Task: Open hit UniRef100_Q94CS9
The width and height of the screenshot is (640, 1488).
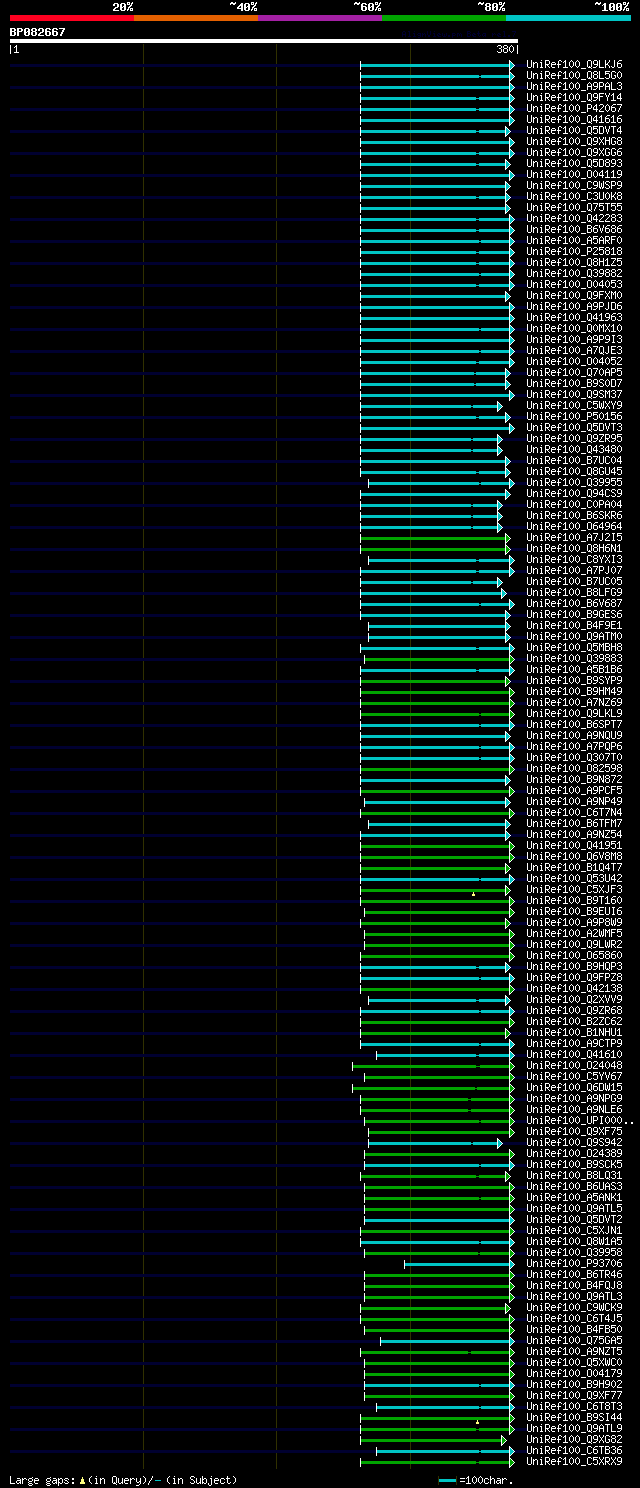Action: [574, 494]
